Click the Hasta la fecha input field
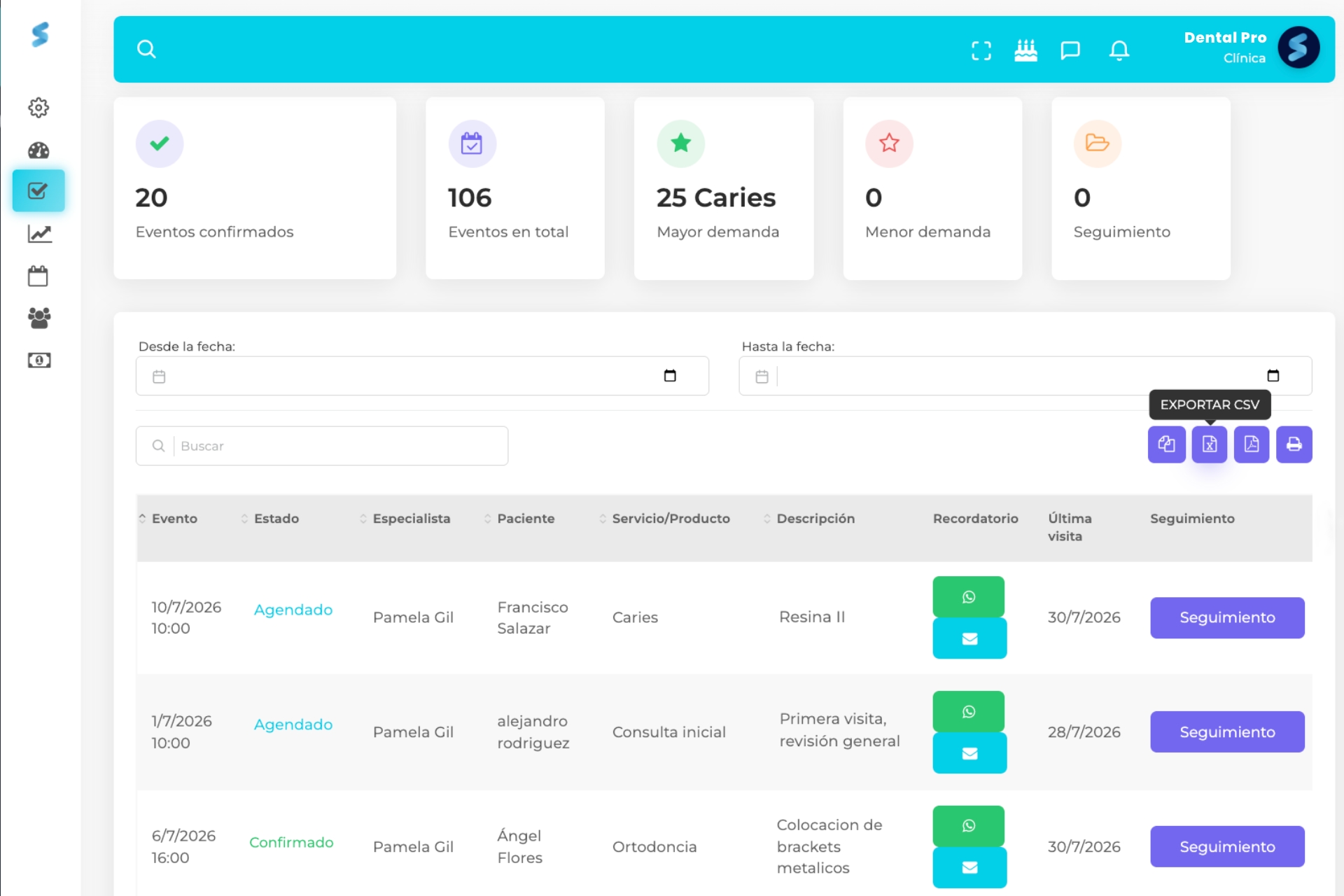The height and width of the screenshot is (896, 1344). [x=1025, y=376]
